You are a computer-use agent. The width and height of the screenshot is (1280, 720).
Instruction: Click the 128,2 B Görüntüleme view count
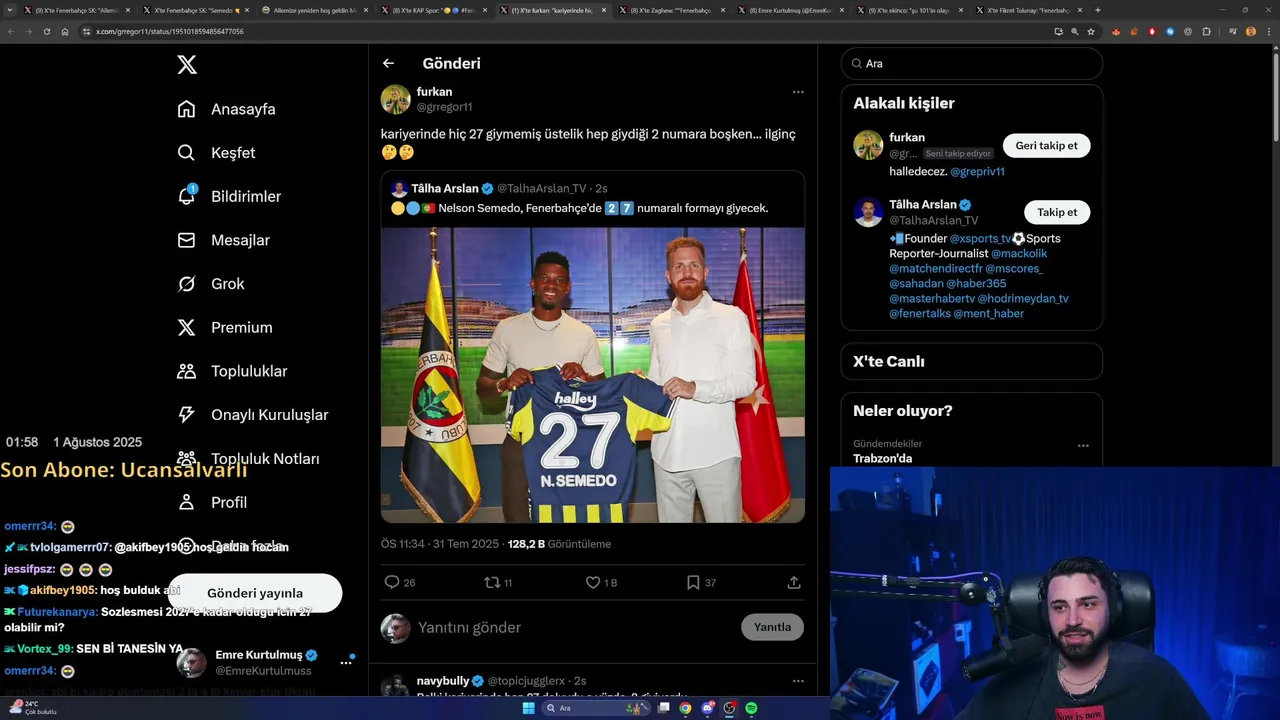(559, 544)
